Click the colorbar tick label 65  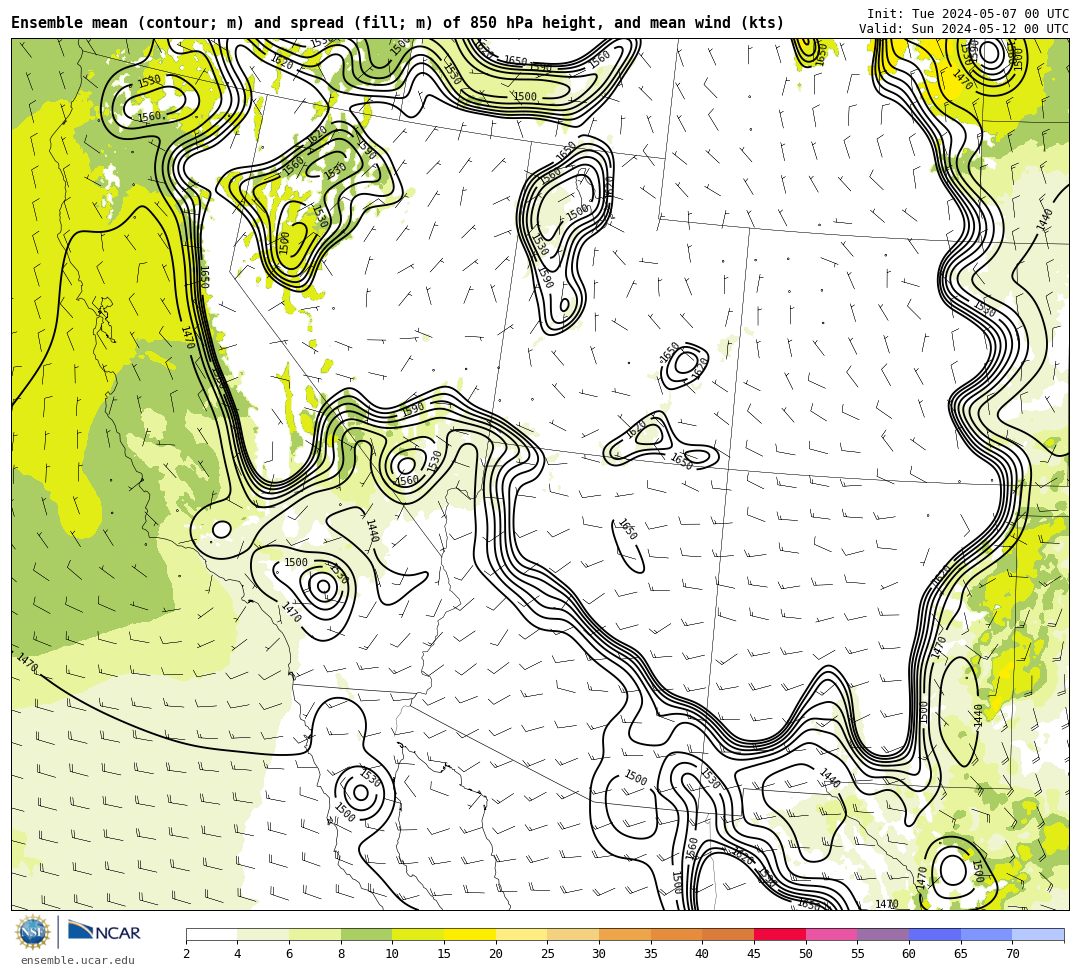point(961,954)
